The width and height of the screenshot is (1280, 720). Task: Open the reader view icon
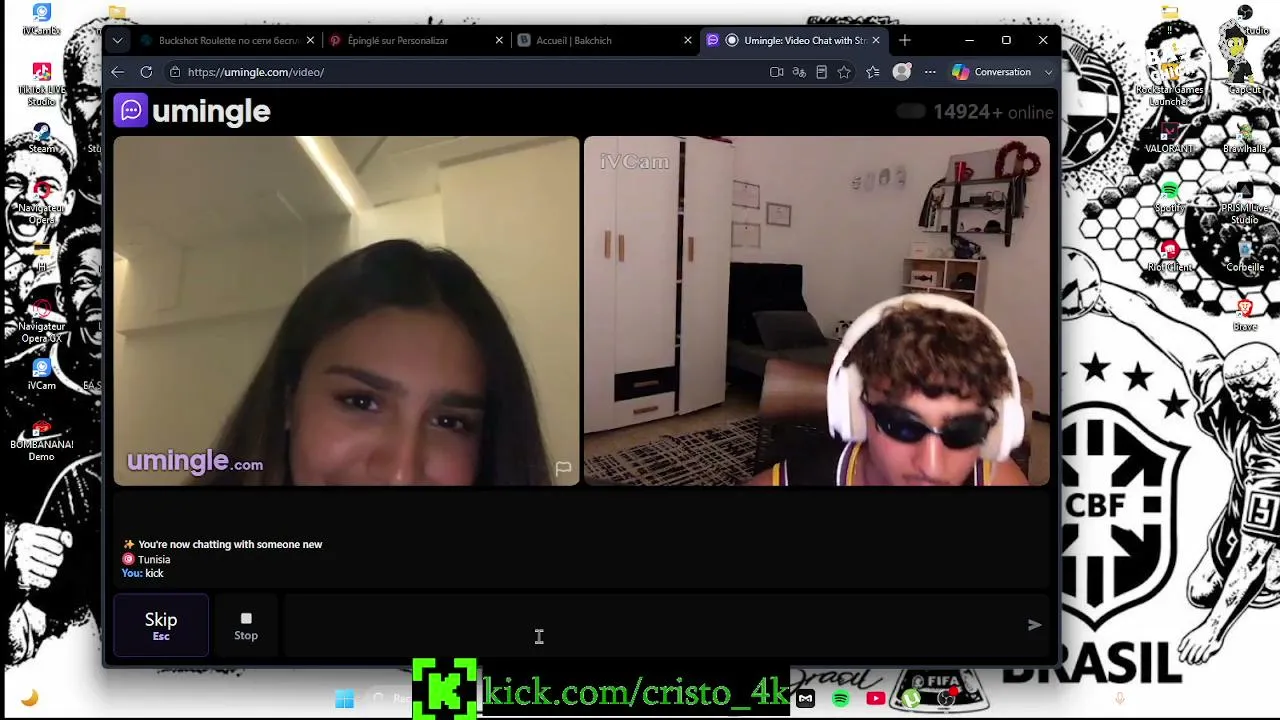(x=821, y=72)
